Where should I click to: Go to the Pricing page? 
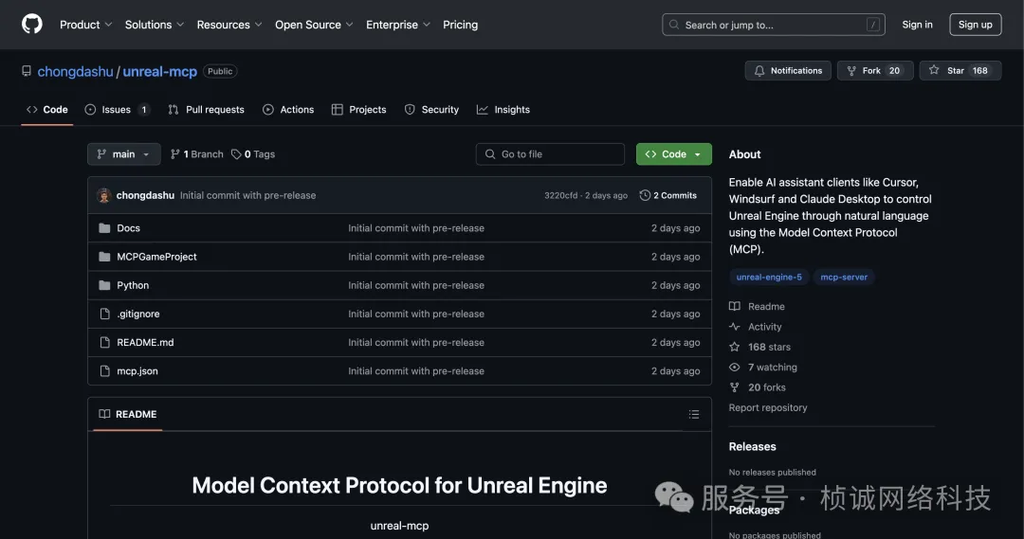coord(460,25)
